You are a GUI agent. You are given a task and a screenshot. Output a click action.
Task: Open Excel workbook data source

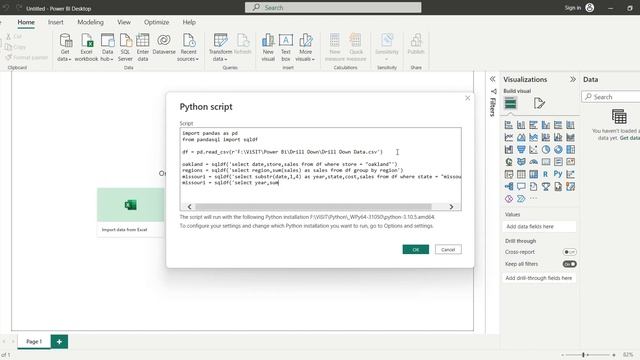point(86,47)
